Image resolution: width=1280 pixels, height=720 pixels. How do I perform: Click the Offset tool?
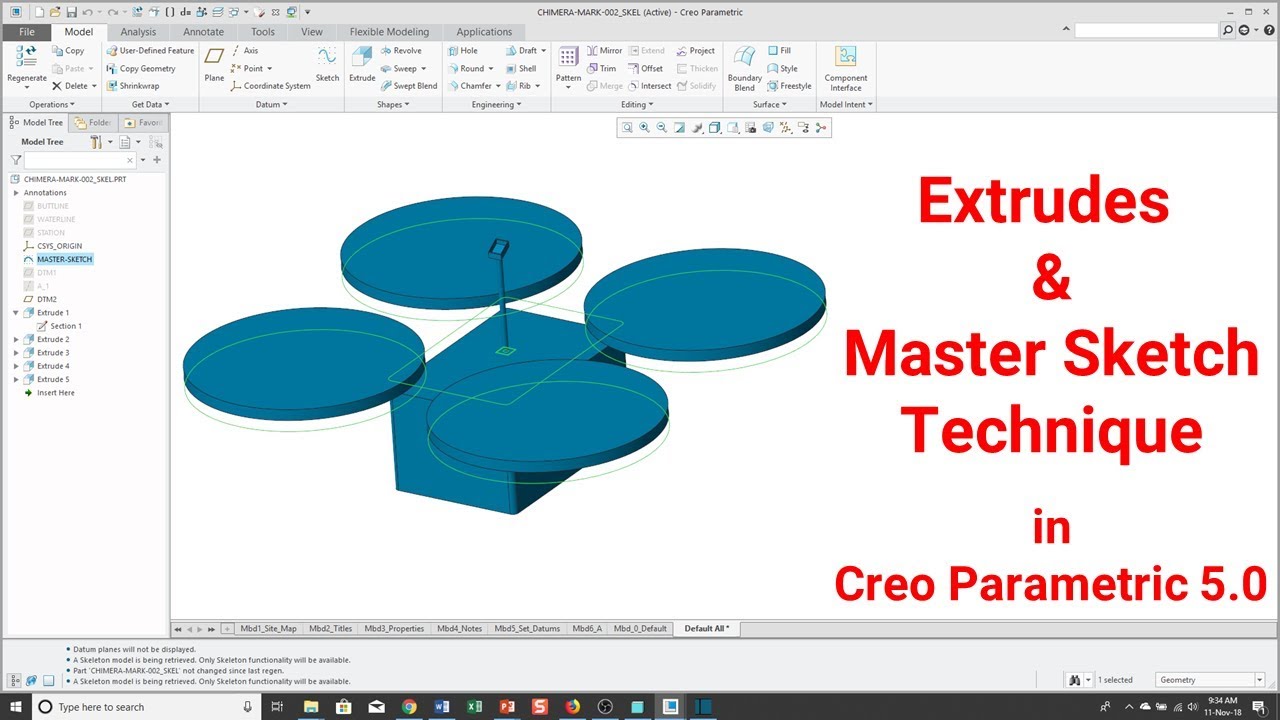pos(645,69)
